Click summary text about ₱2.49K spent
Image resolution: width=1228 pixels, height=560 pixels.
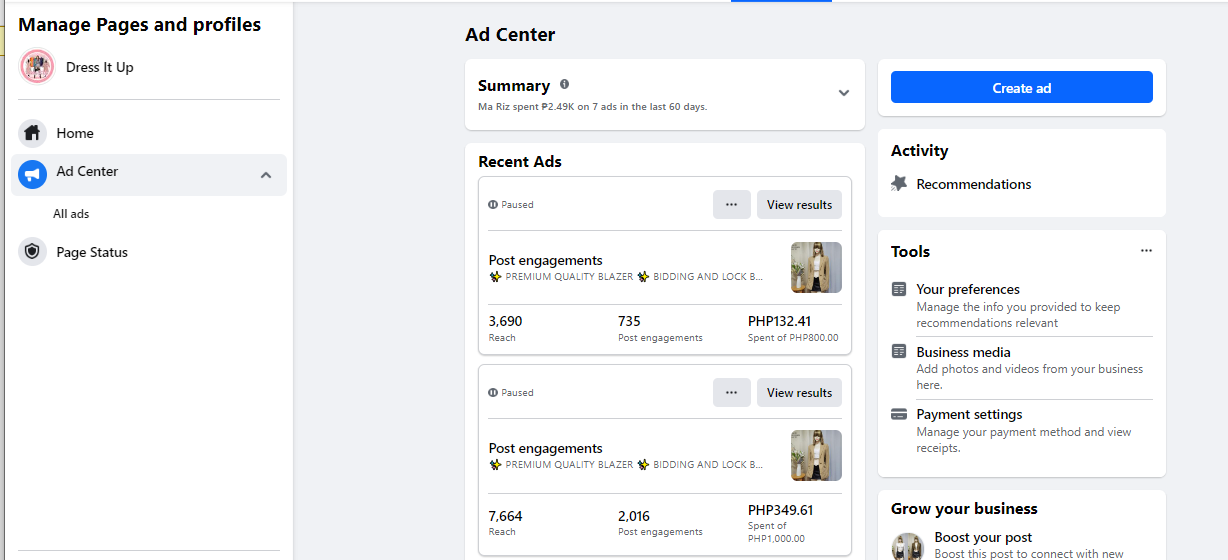pos(593,106)
